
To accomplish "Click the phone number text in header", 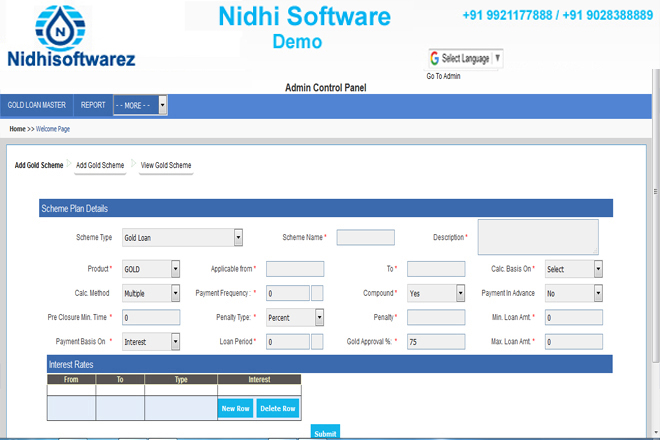I will (558, 15).
